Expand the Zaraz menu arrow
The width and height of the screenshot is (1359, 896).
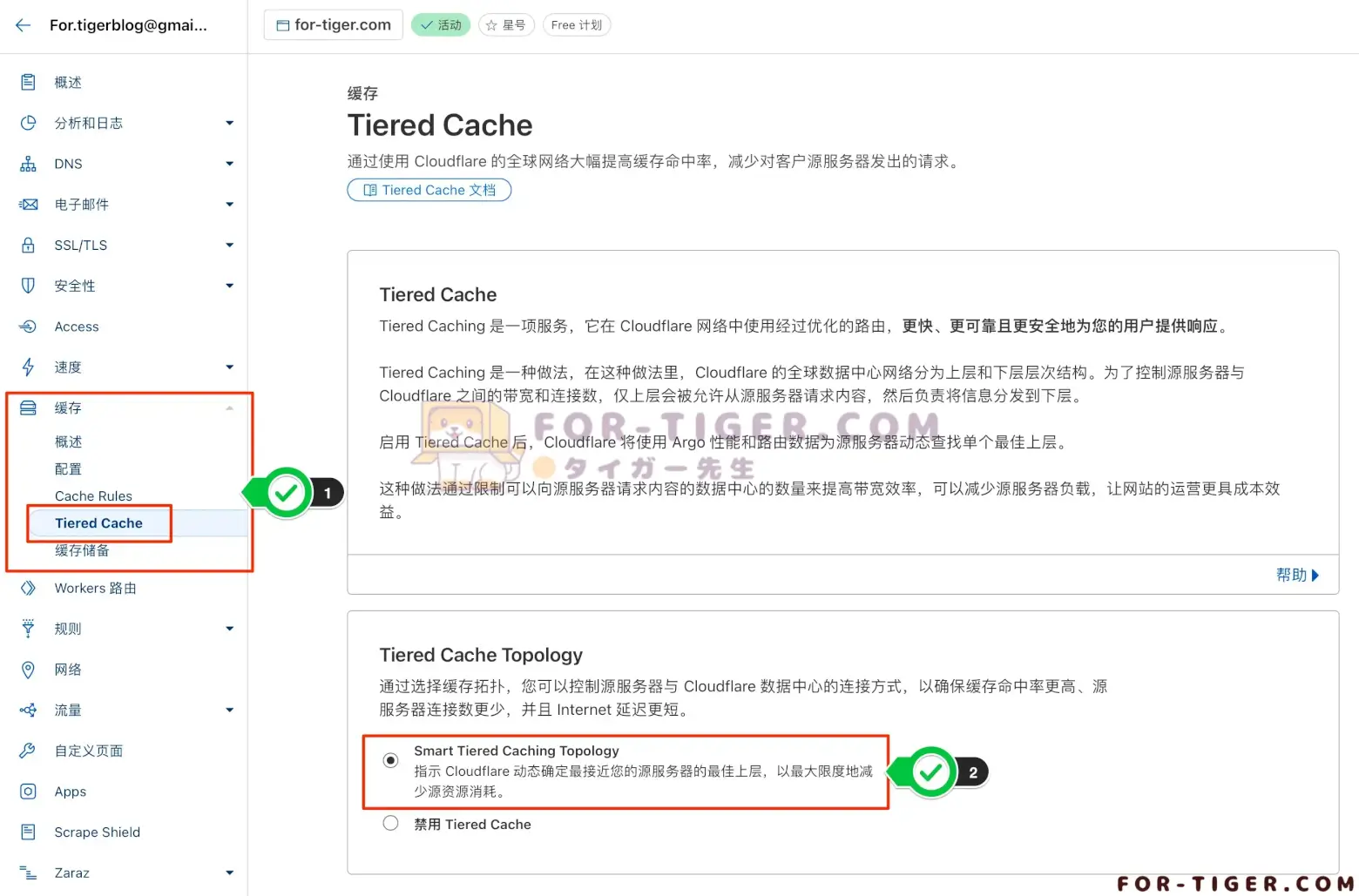point(229,873)
